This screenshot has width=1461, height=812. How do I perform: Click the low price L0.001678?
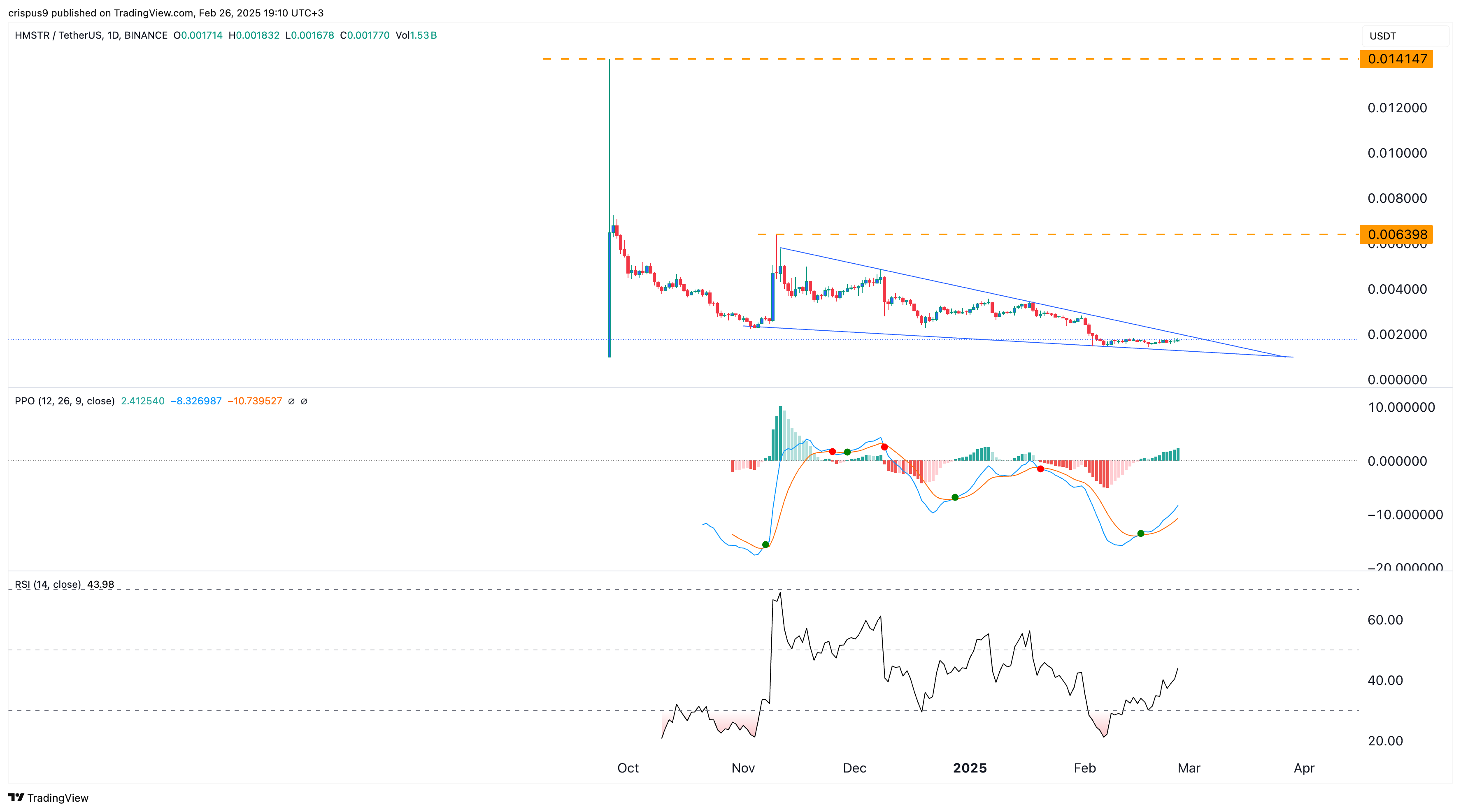point(309,35)
